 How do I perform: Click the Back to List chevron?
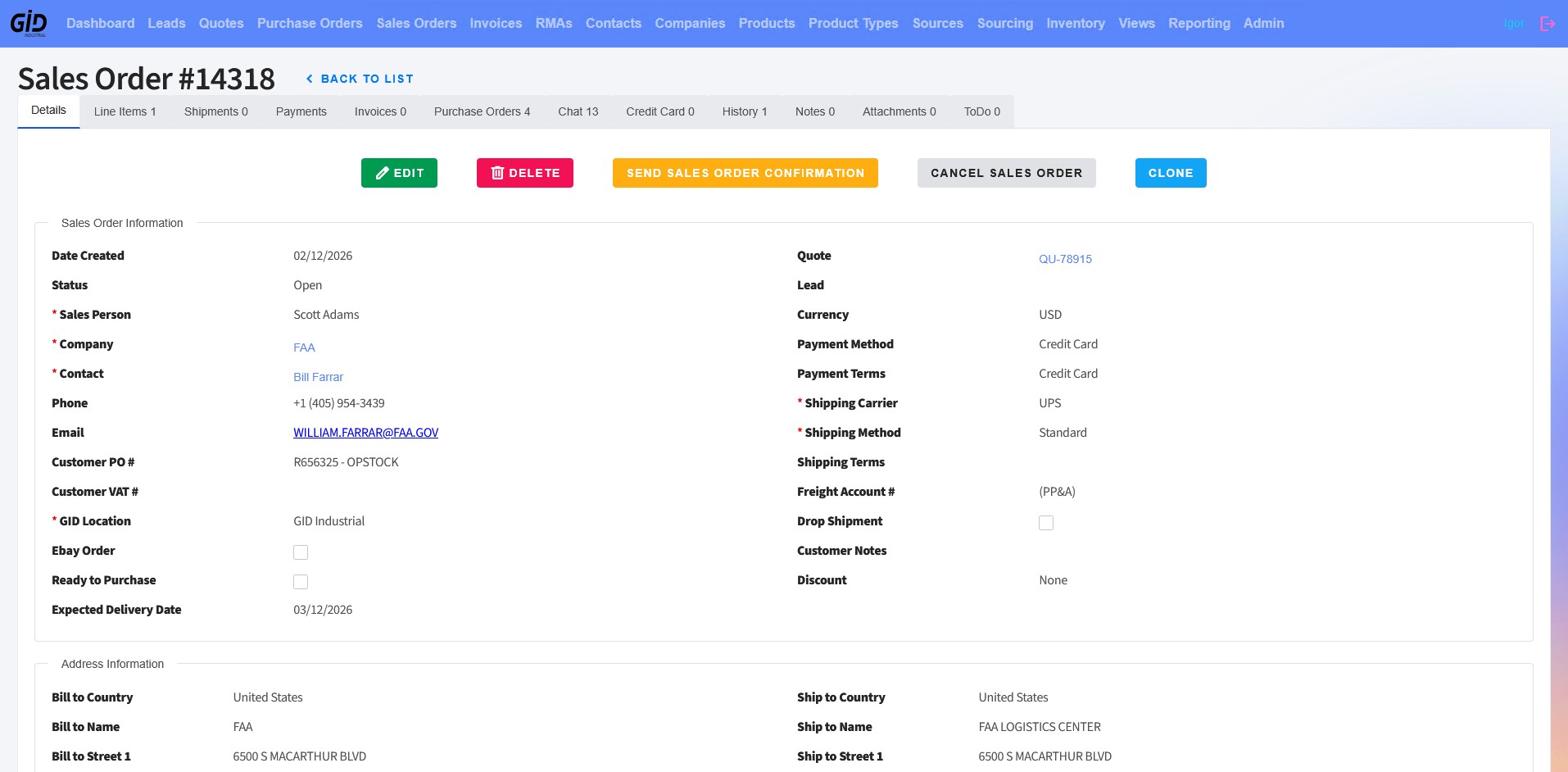click(x=310, y=79)
